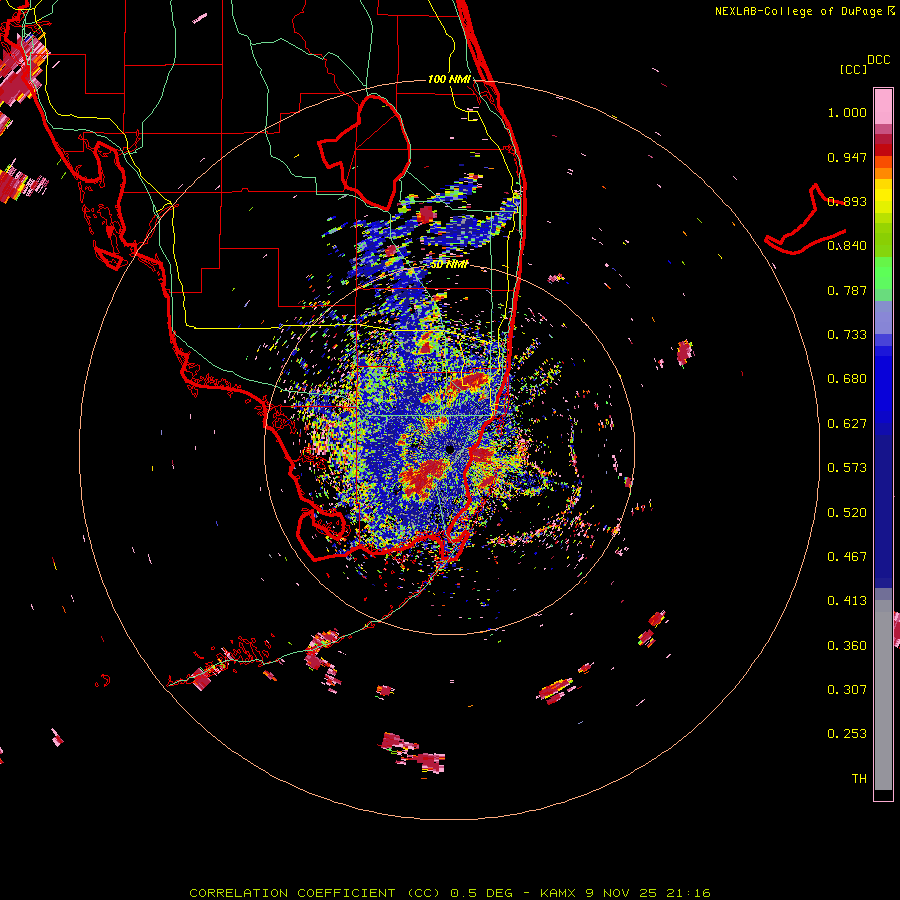Viewport: 900px width, 900px height.
Task: Click the 0.680 color scale label
Action: [x=847, y=378]
